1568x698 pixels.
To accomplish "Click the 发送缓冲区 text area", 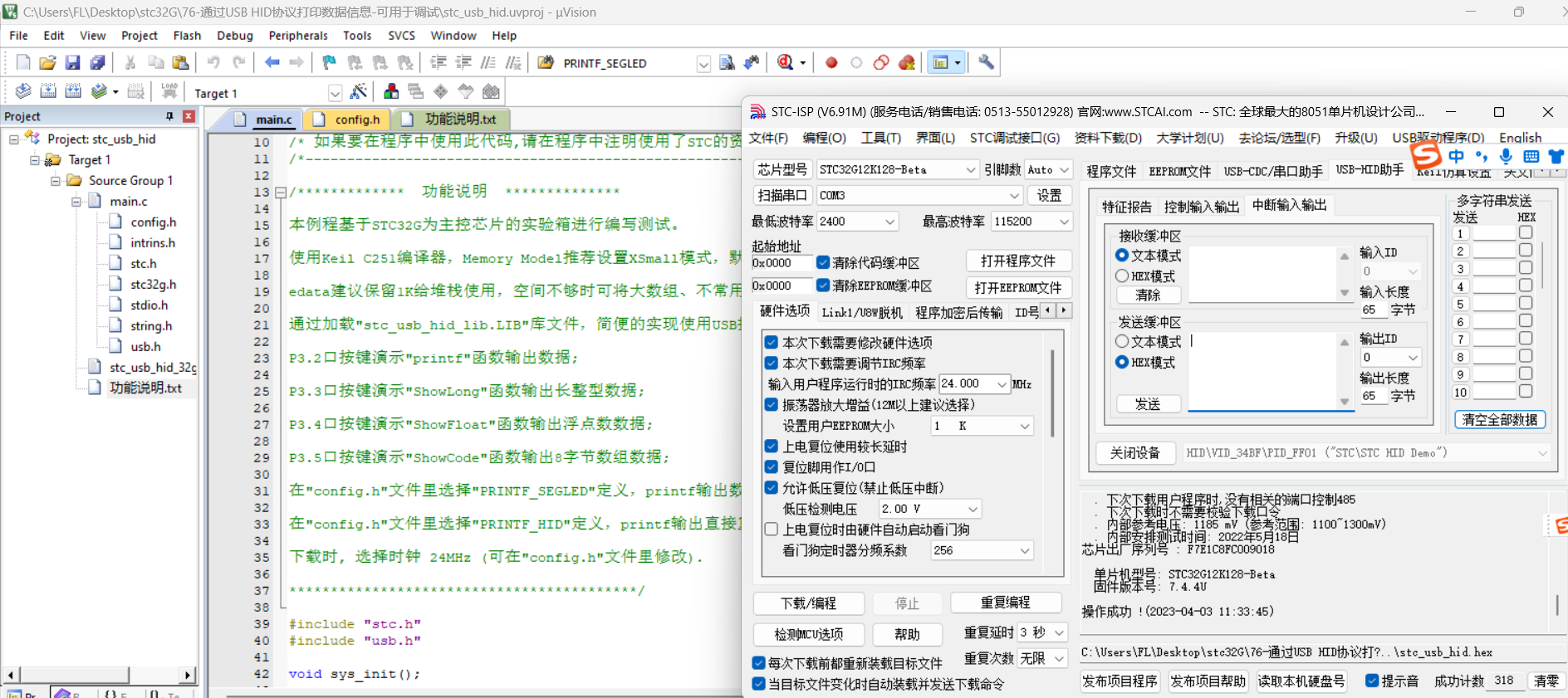I will point(1262,370).
